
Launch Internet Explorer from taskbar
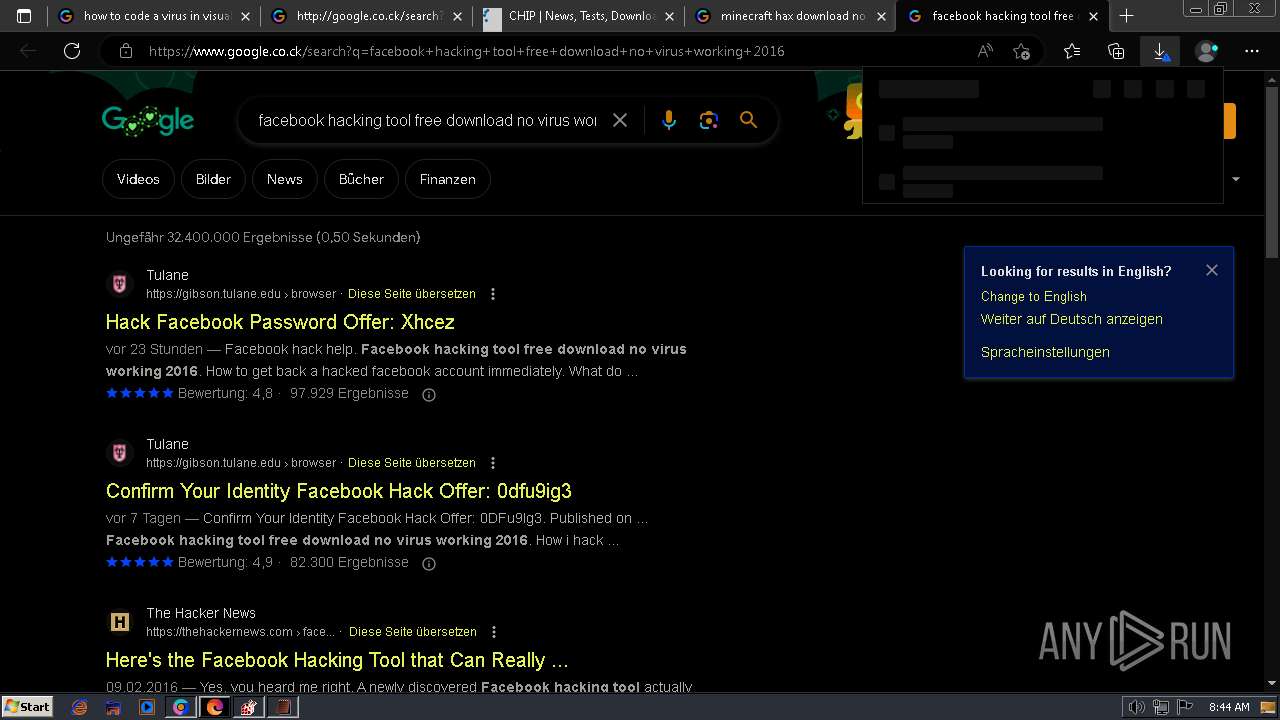point(80,707)
